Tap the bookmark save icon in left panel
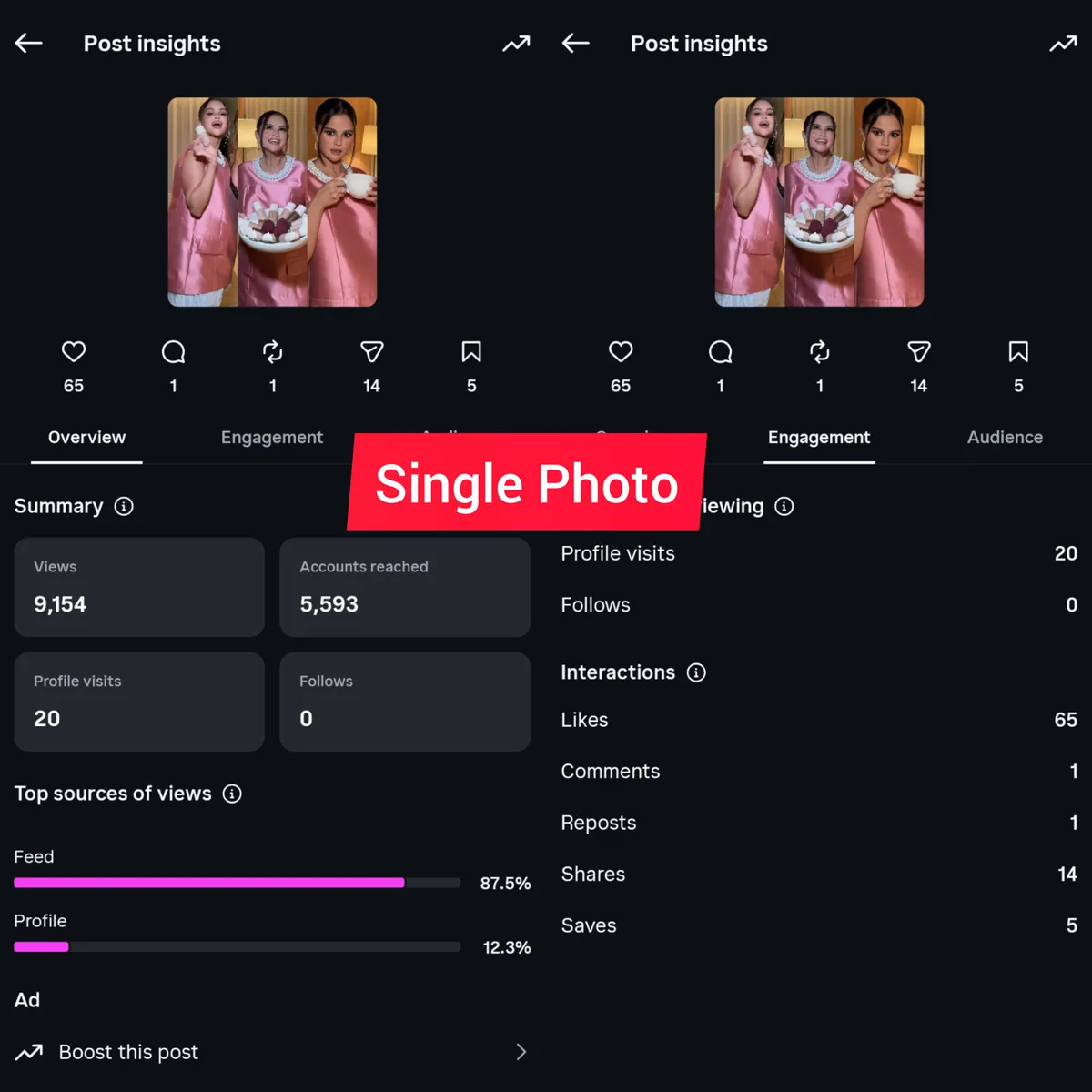Screen dimensions: 1092x1092 [x=471, y=352]
